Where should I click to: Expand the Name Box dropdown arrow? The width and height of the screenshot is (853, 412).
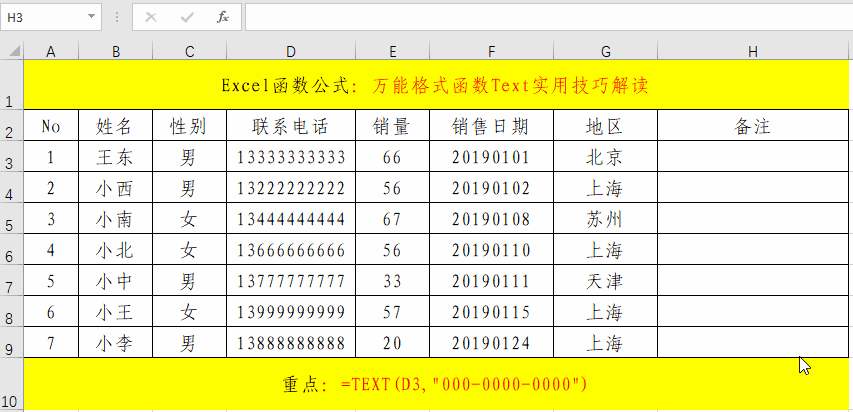91,17
